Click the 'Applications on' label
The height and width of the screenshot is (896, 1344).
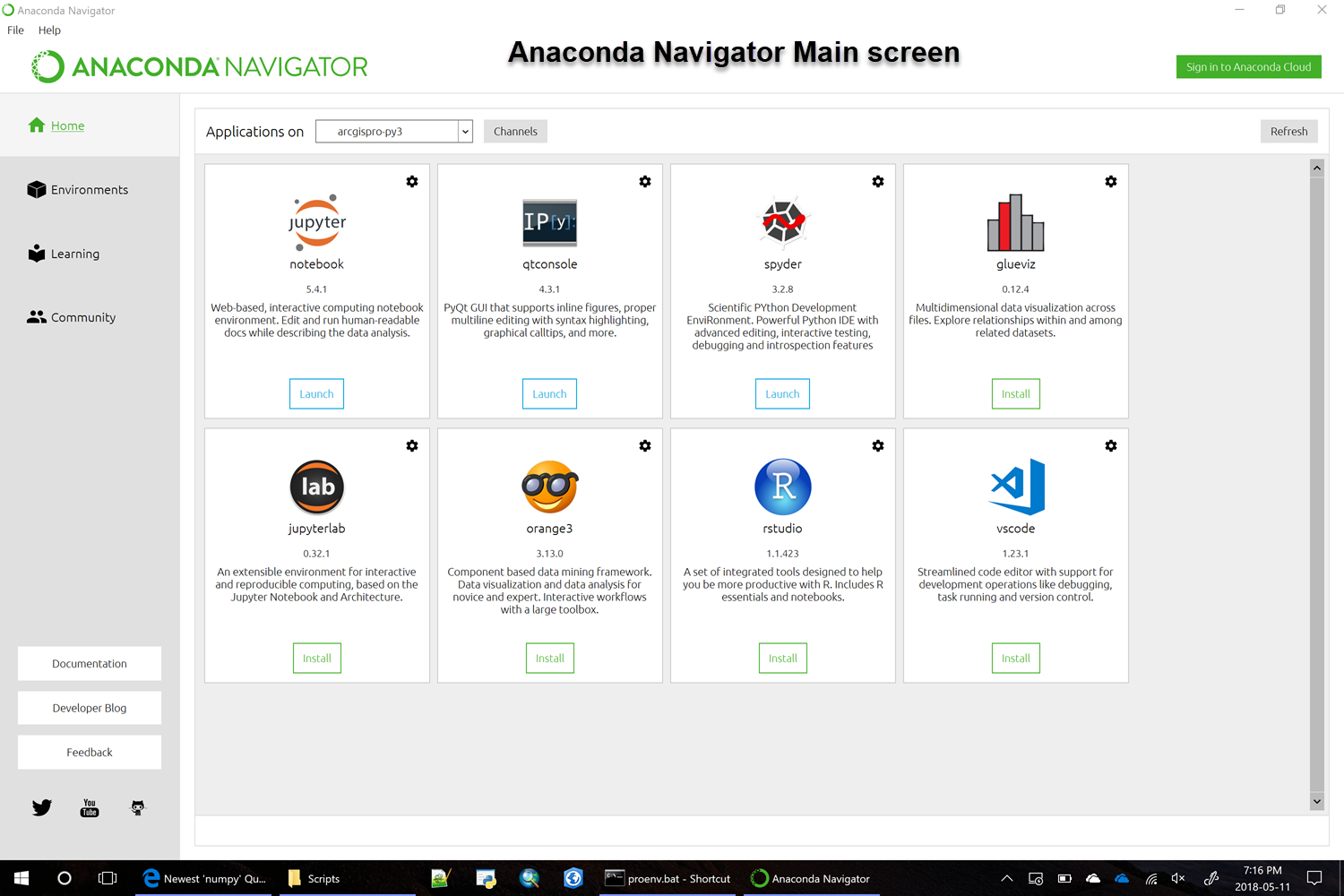point(254,132)
